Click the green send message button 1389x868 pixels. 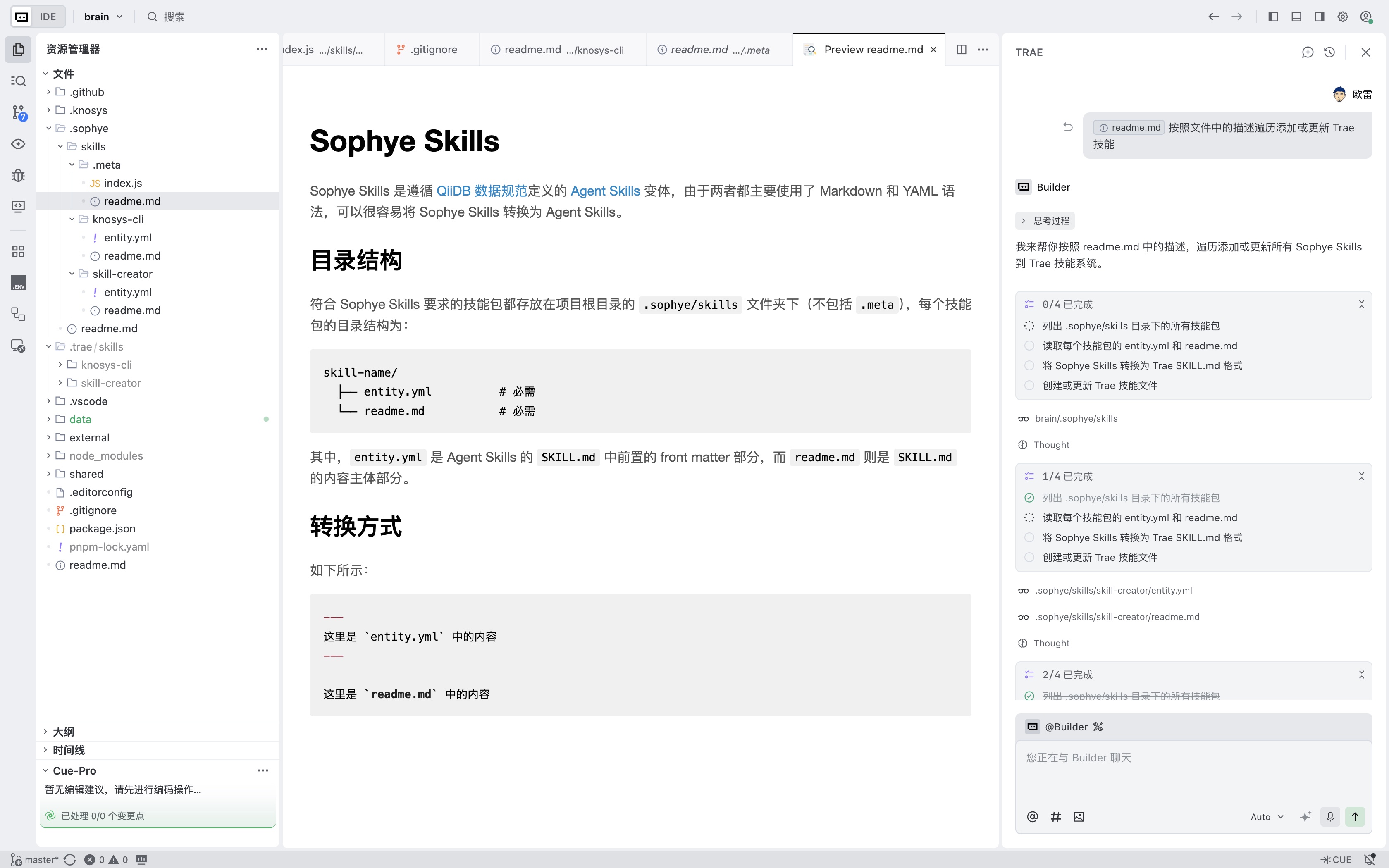point(1355,816)
